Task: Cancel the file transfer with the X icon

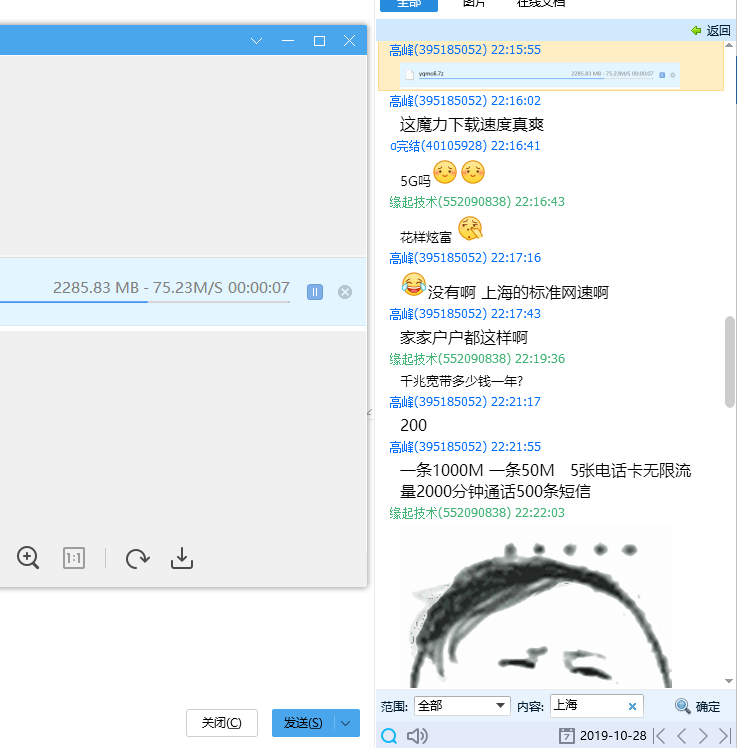Action: point(345,291)
